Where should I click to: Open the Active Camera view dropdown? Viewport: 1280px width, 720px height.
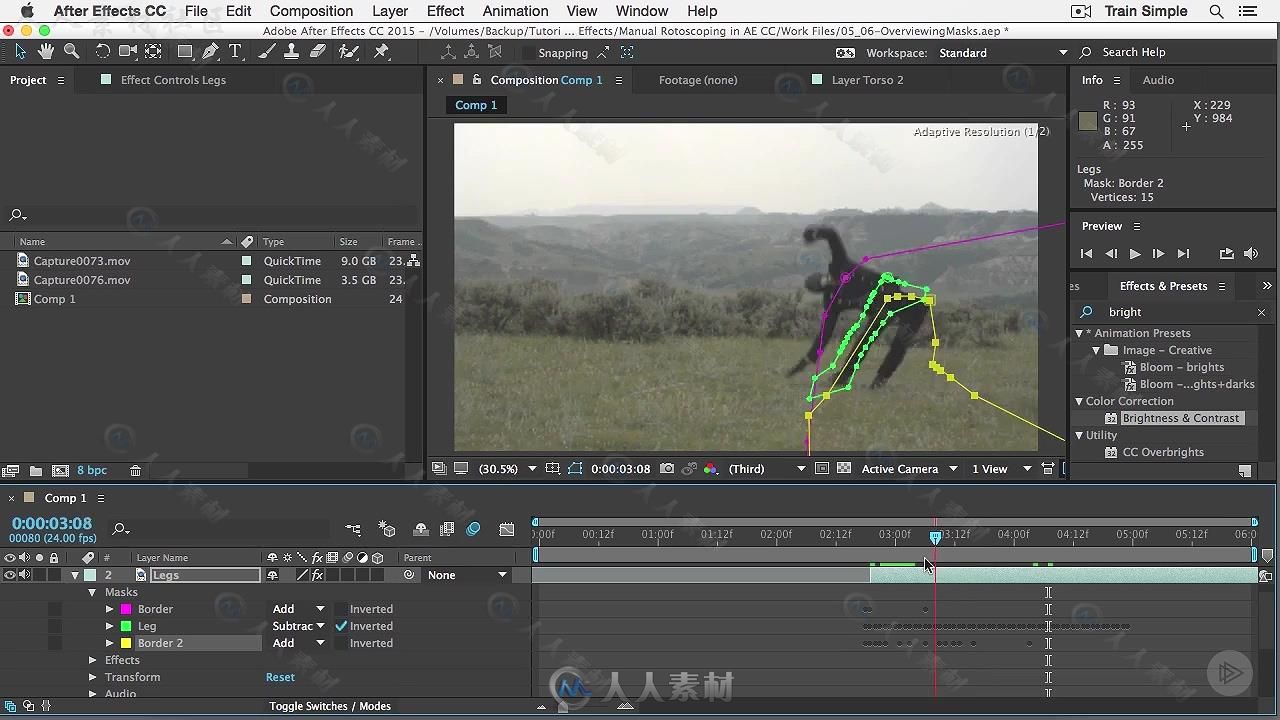pos(909,469)
